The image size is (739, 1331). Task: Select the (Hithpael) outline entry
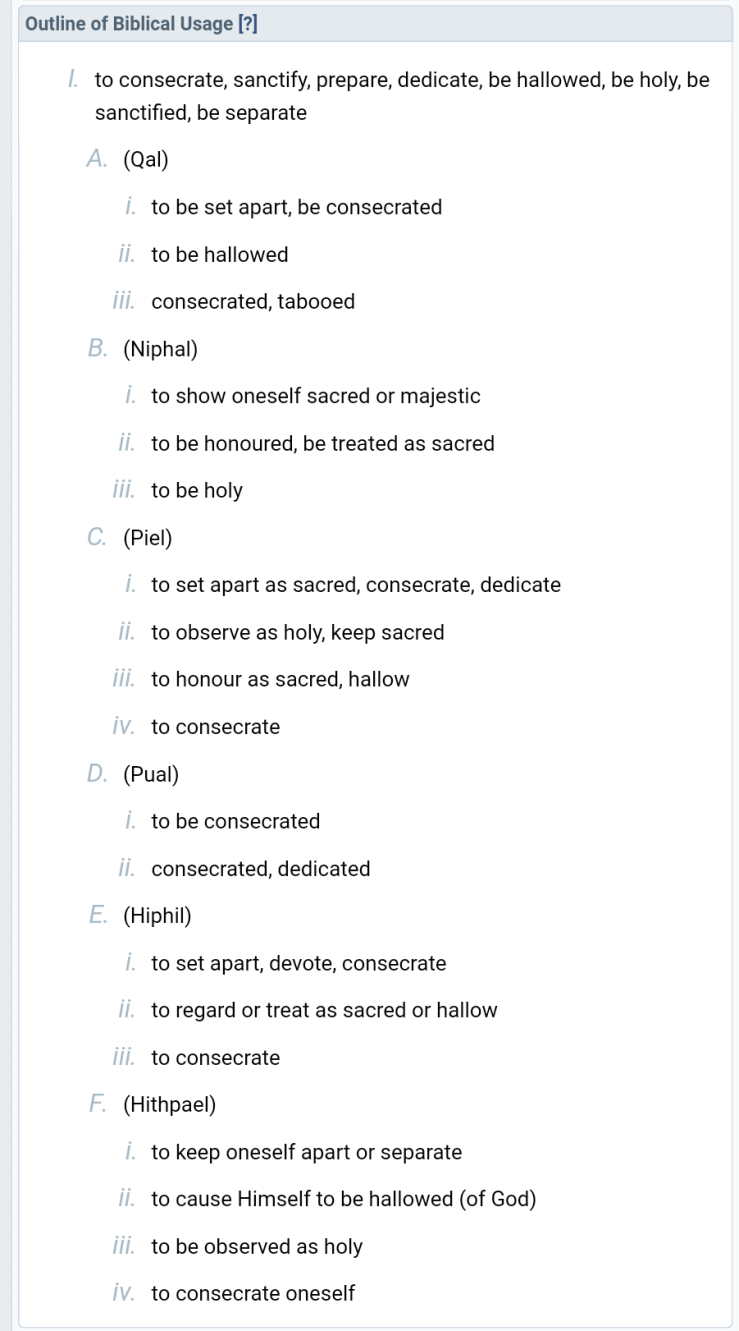[x=169, y=1105]
